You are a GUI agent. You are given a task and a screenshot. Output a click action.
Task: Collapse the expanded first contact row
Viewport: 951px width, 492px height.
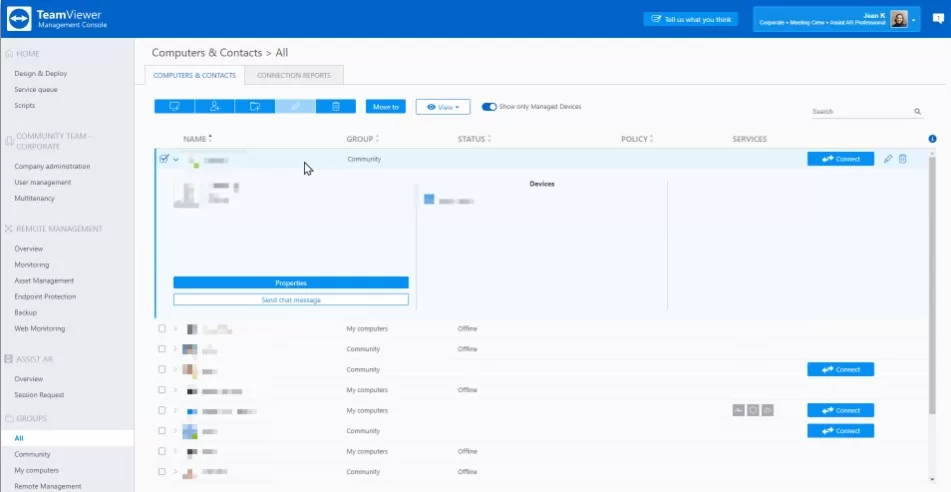[176, 159]
